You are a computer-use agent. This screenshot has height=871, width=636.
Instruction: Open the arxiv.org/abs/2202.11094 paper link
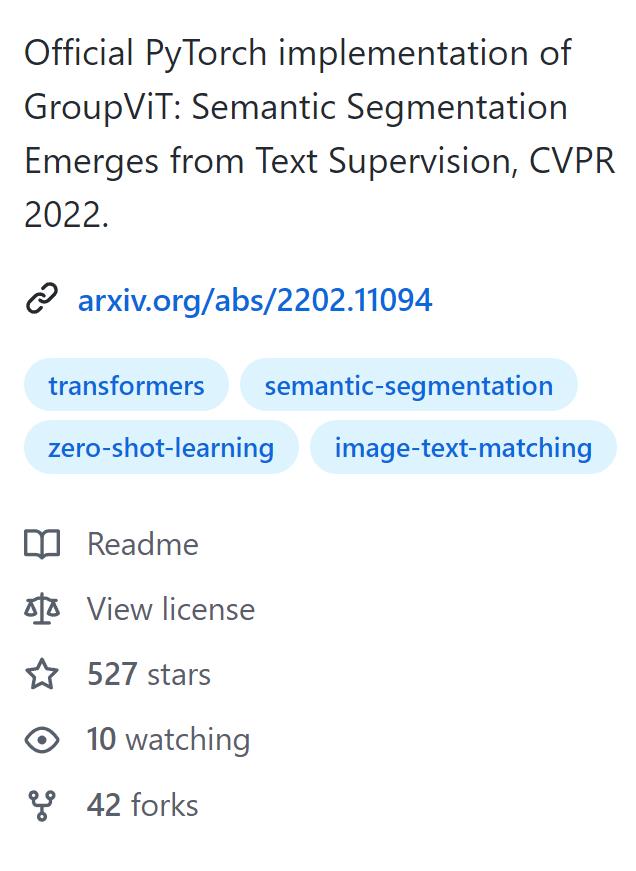tap(254, 299)
